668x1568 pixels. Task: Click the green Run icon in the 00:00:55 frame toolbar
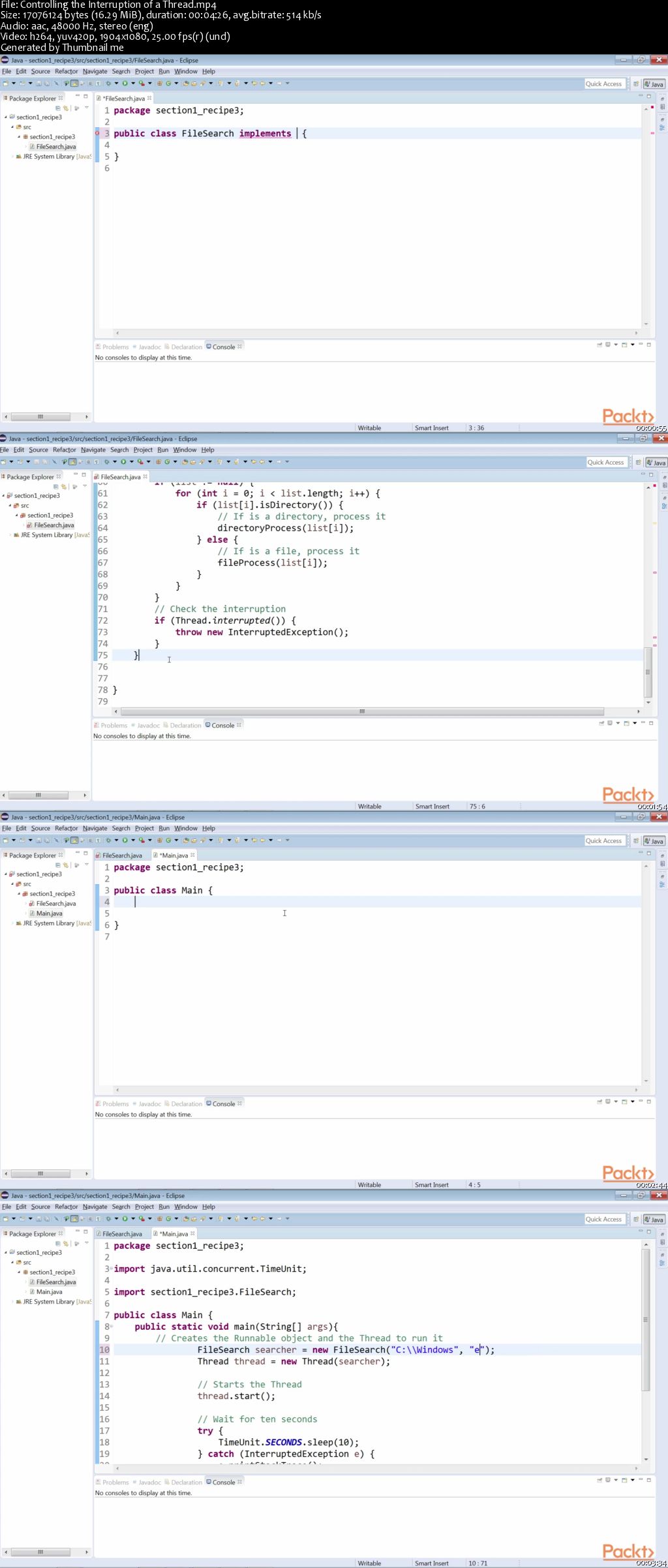tap(125, 84)
